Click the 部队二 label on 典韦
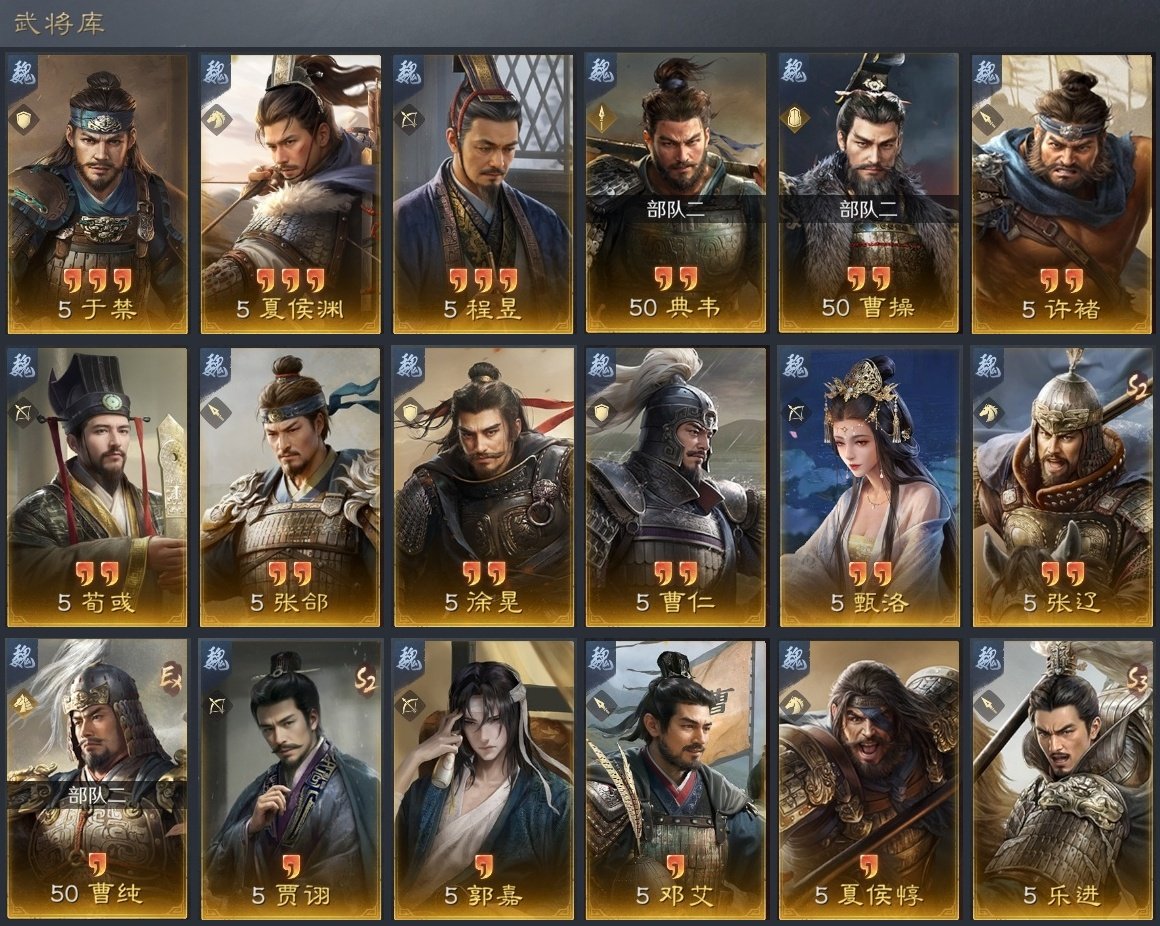Image resolution: width=1160 pixels, height=926 pixels. pyautogui.click(x=675, y=209)
